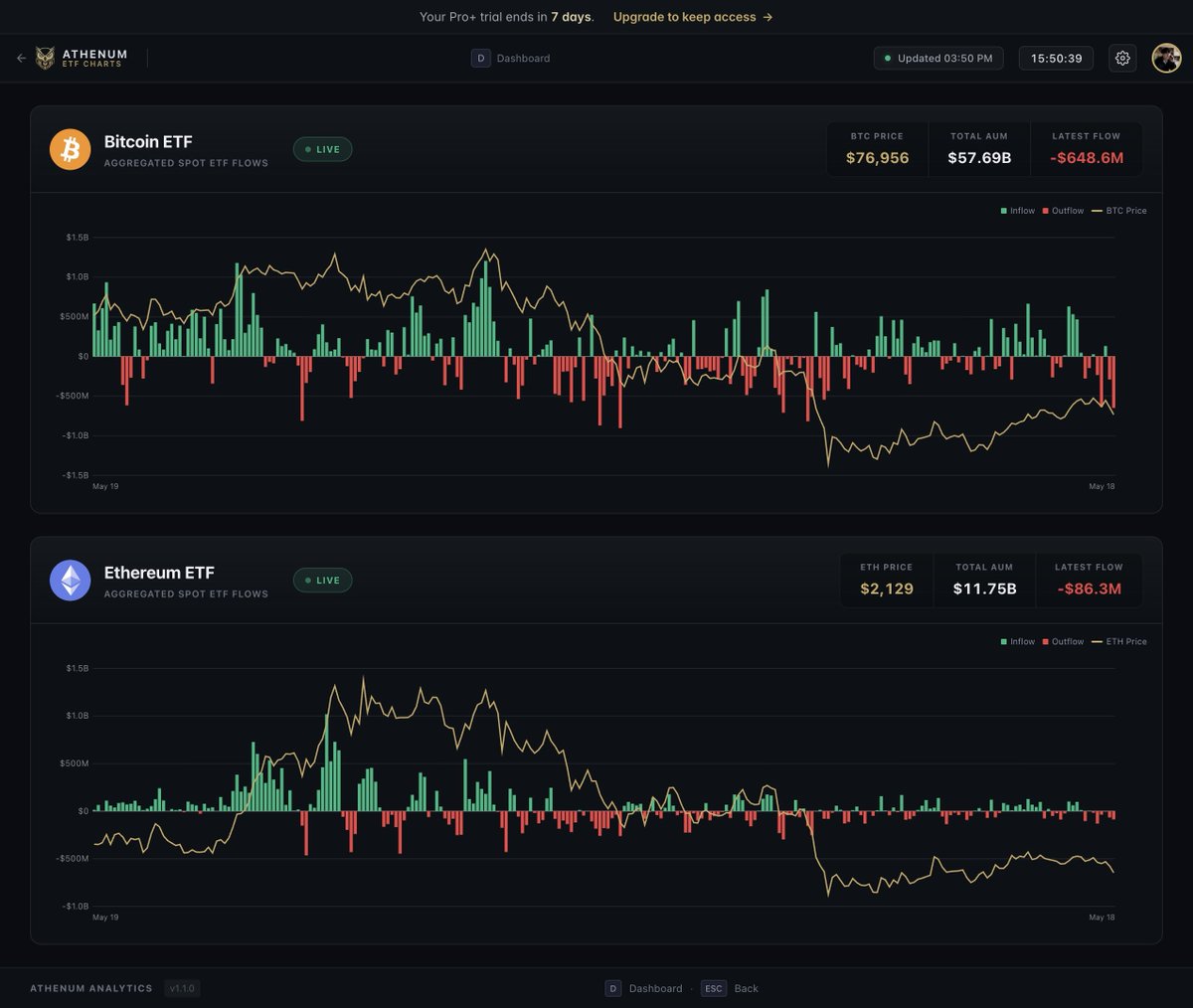Select Dashboard in the footer bar
Image resolution: width=1193 pixels, height=1008 pixels.
tap(656, 988)
